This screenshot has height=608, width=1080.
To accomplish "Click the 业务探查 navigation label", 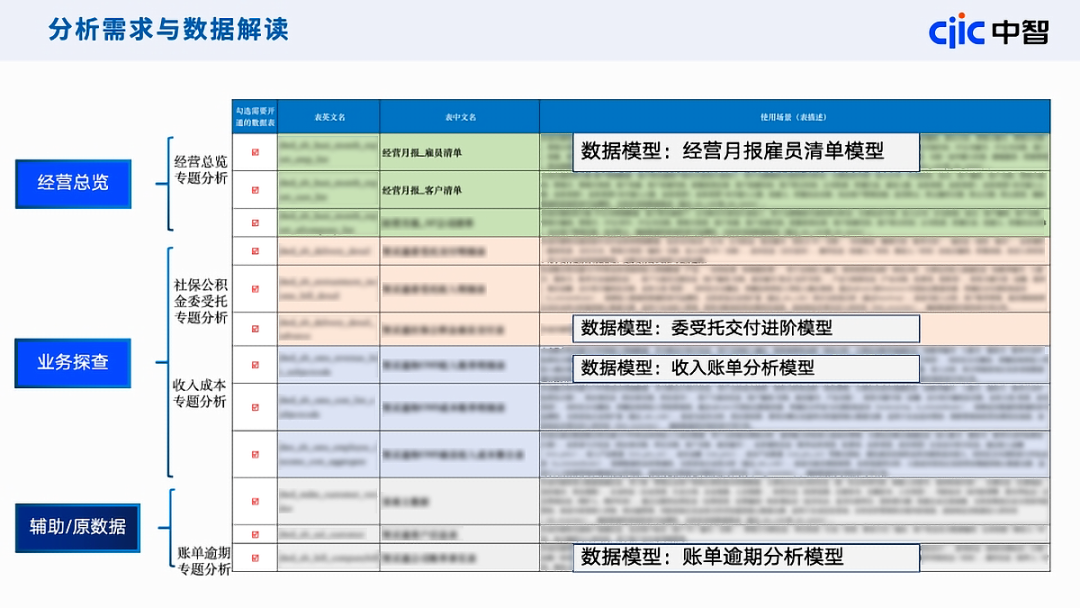I will [x=72, y=363].
